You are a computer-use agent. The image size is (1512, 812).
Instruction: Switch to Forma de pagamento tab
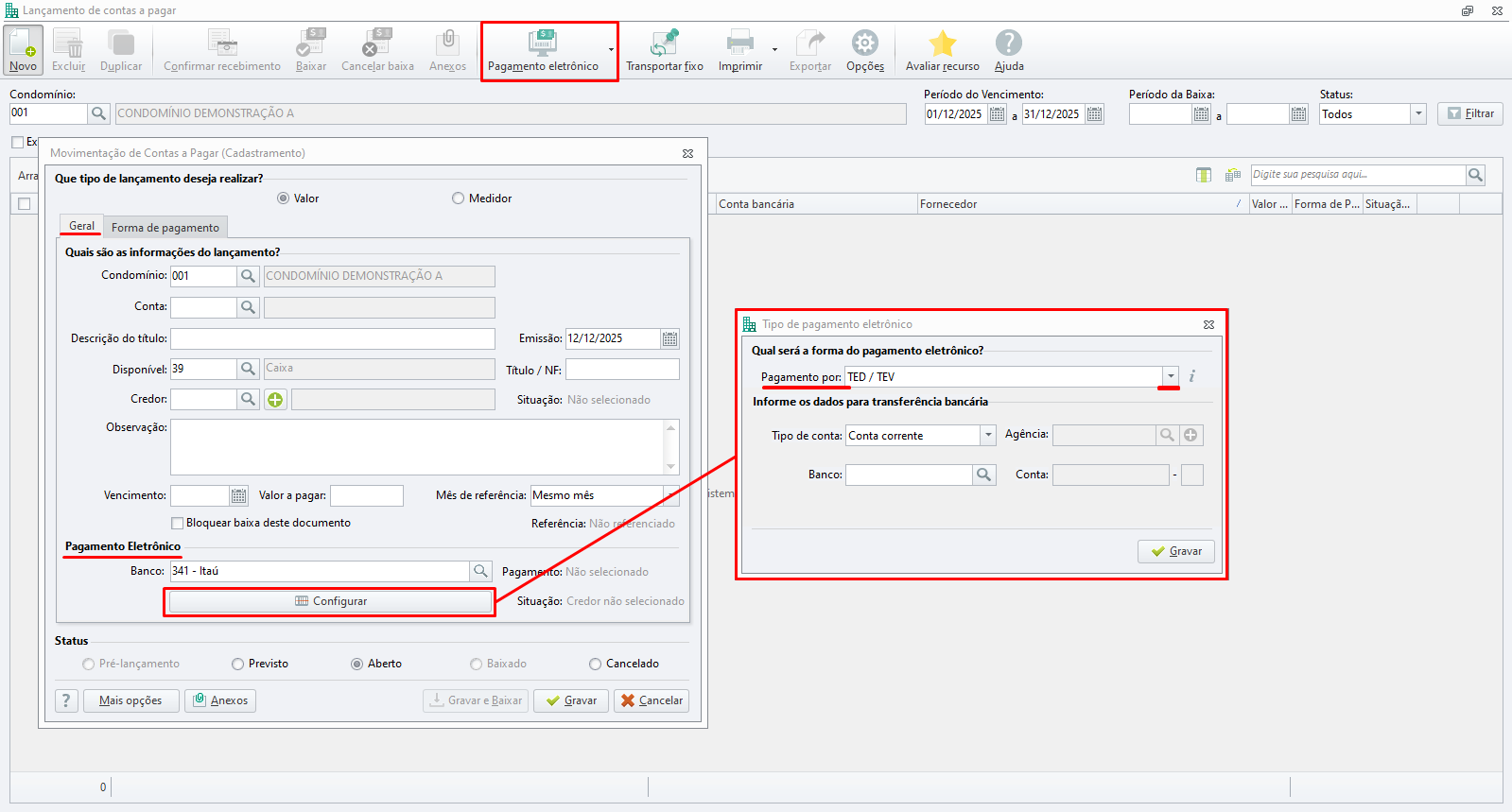tap(165, 228)
